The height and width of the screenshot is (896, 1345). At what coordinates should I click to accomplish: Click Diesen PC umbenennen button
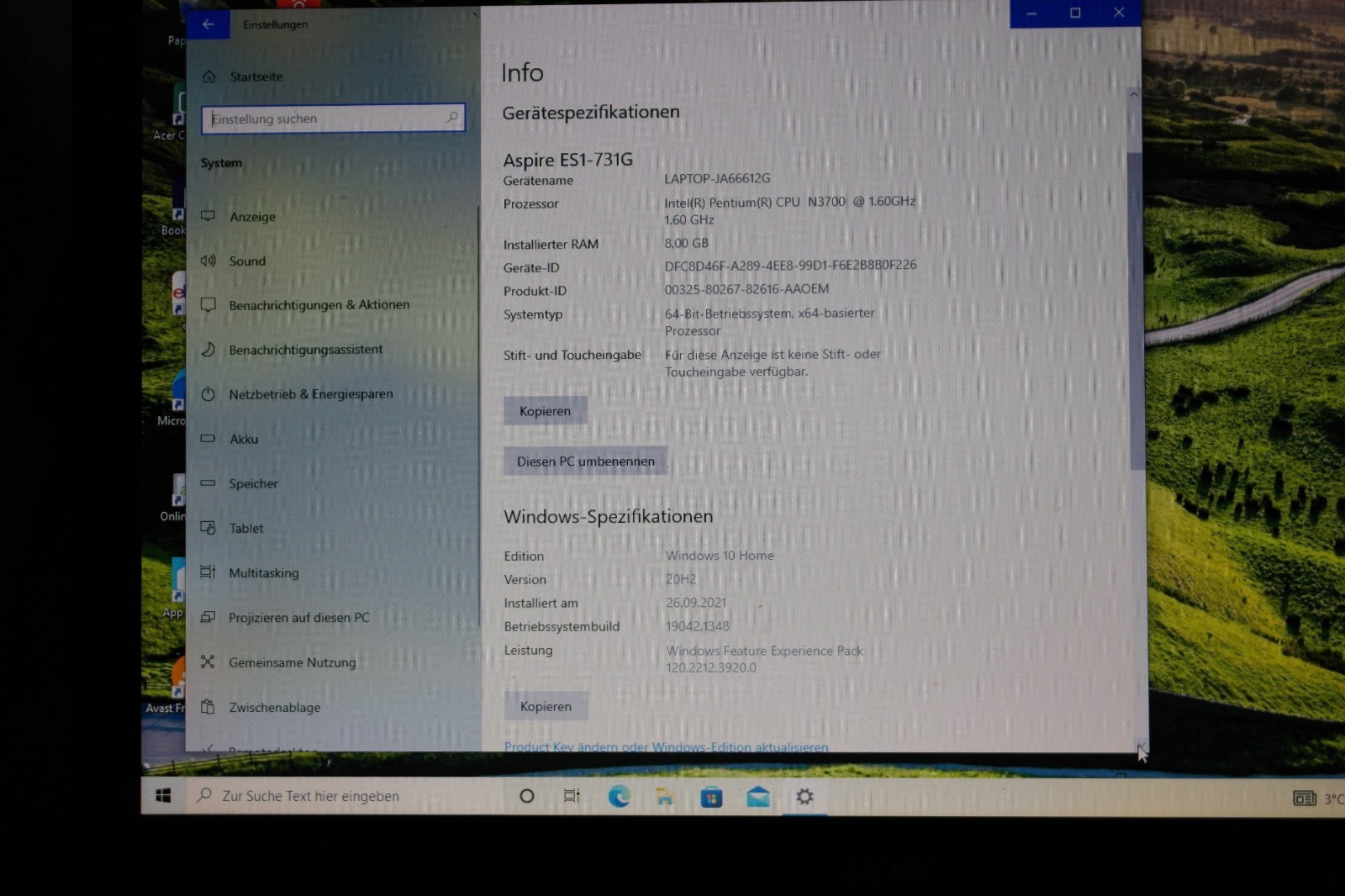point(585,461)
